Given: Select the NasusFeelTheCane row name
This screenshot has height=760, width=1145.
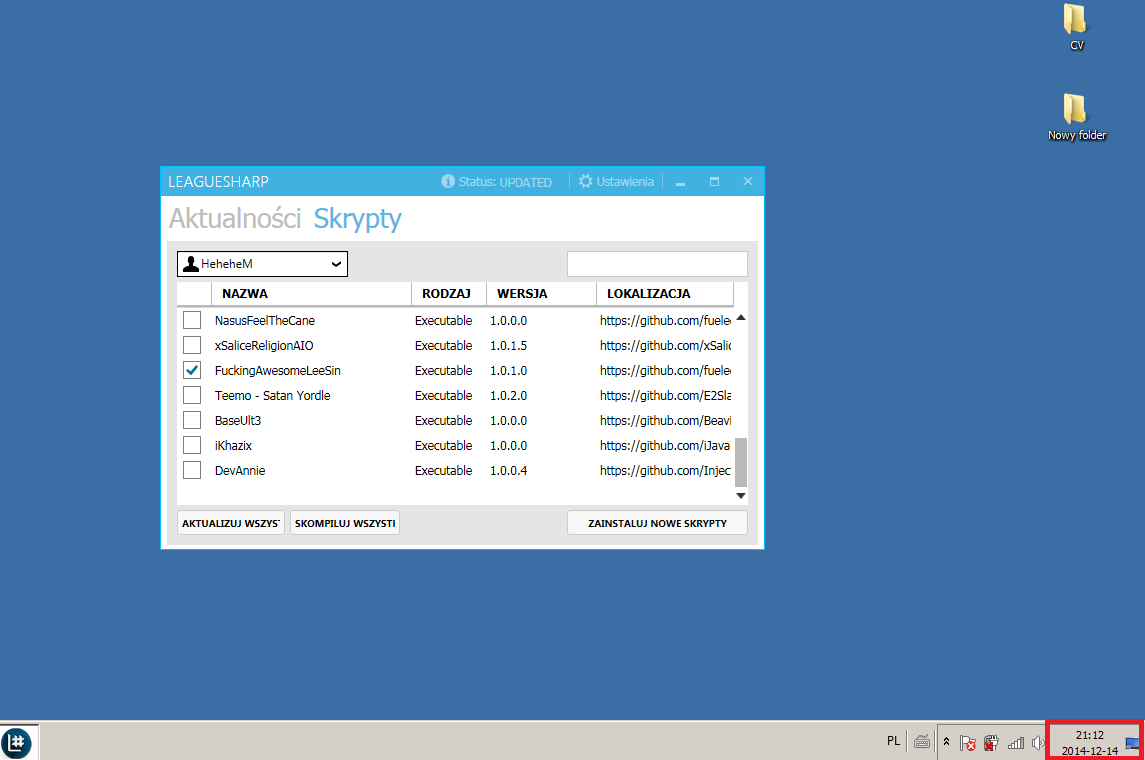Looking at the screenshot, I should tap(264, 320).
